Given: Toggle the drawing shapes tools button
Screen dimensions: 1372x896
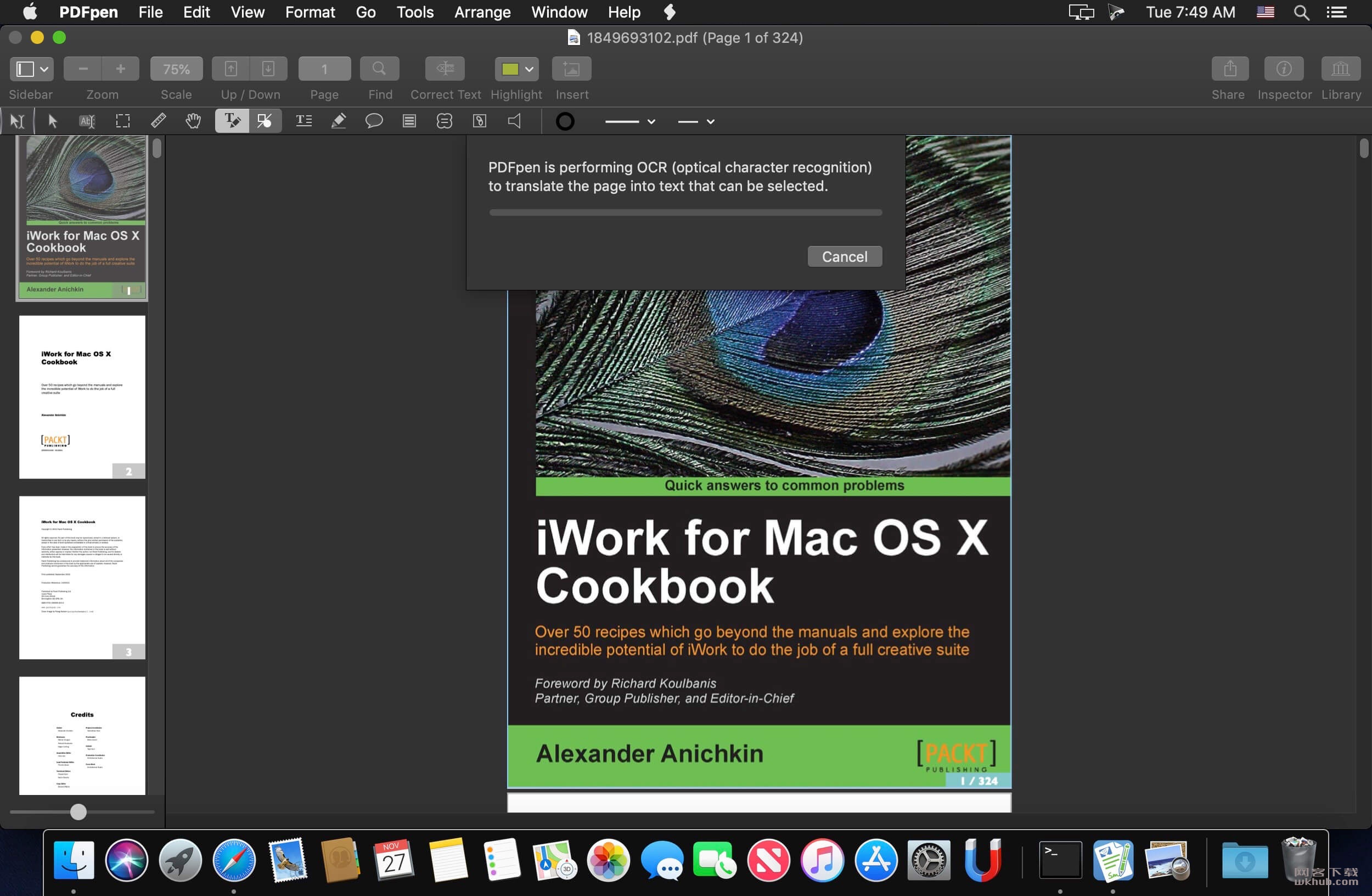Looking at the screenshot, I should [265, 121].
